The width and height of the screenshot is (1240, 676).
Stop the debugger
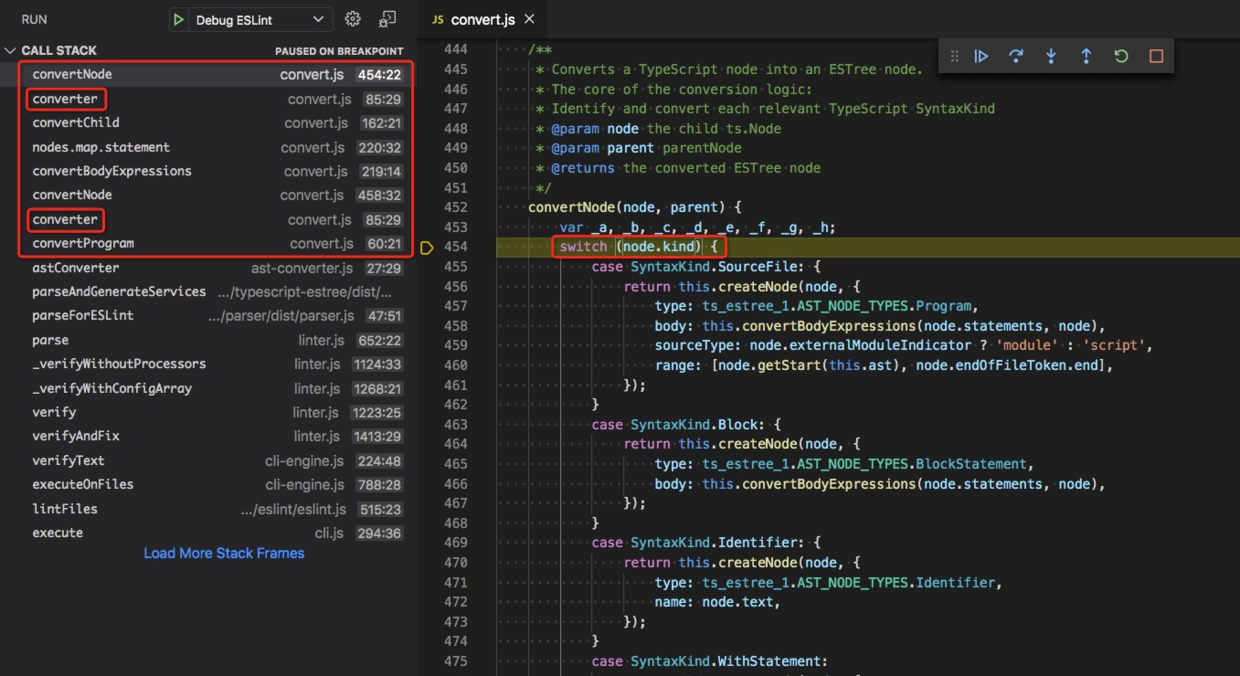tap(1156, 56)
